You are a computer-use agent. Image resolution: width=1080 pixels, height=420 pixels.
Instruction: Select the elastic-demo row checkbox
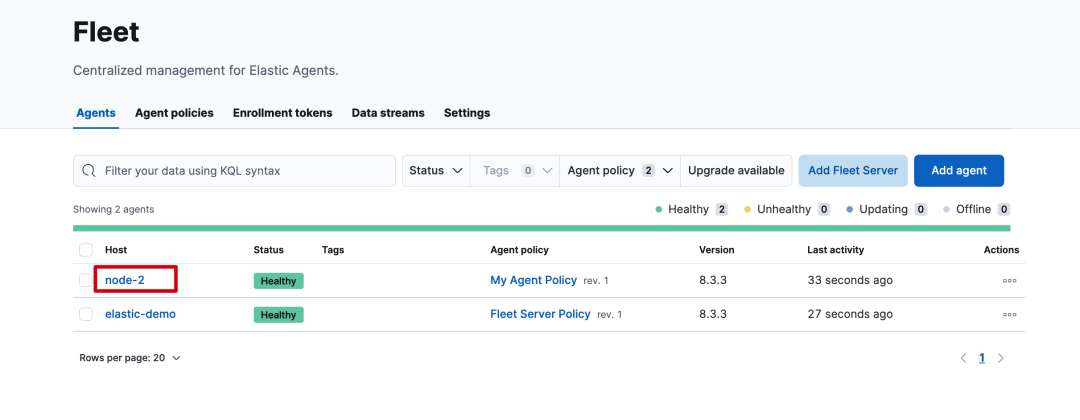click(86, 315)
